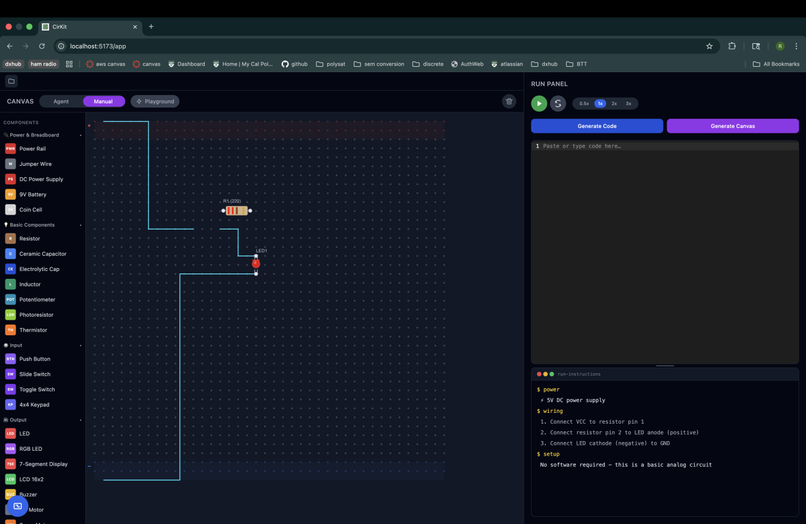Add a Photoresistor component
This screenshot has width=806, height=524.
tap(36, 315)
